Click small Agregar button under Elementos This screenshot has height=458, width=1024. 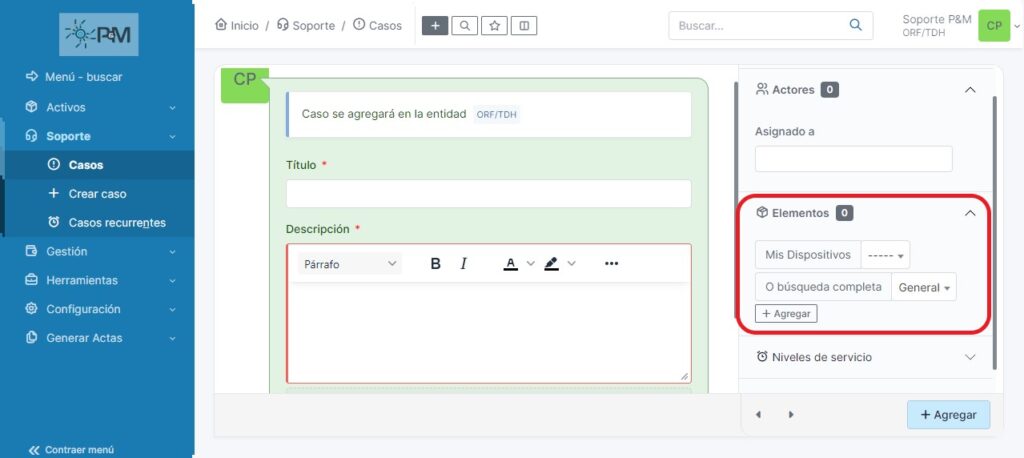tap(786, 314)
